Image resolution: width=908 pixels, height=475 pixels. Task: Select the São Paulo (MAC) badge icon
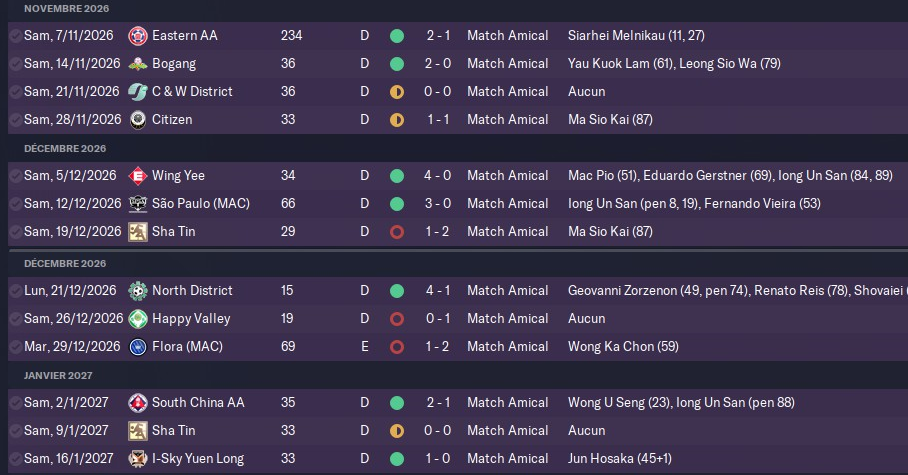click(138, 204)
